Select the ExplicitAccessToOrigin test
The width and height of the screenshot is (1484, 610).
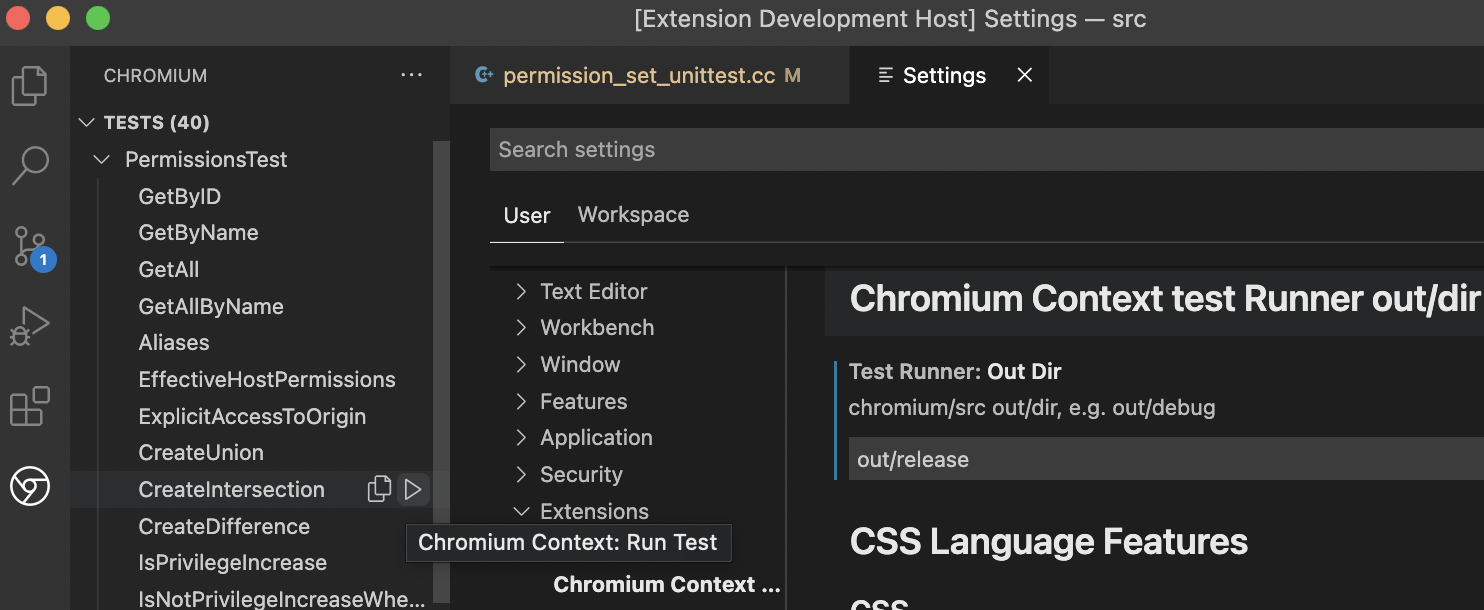[x=252, y=417]
